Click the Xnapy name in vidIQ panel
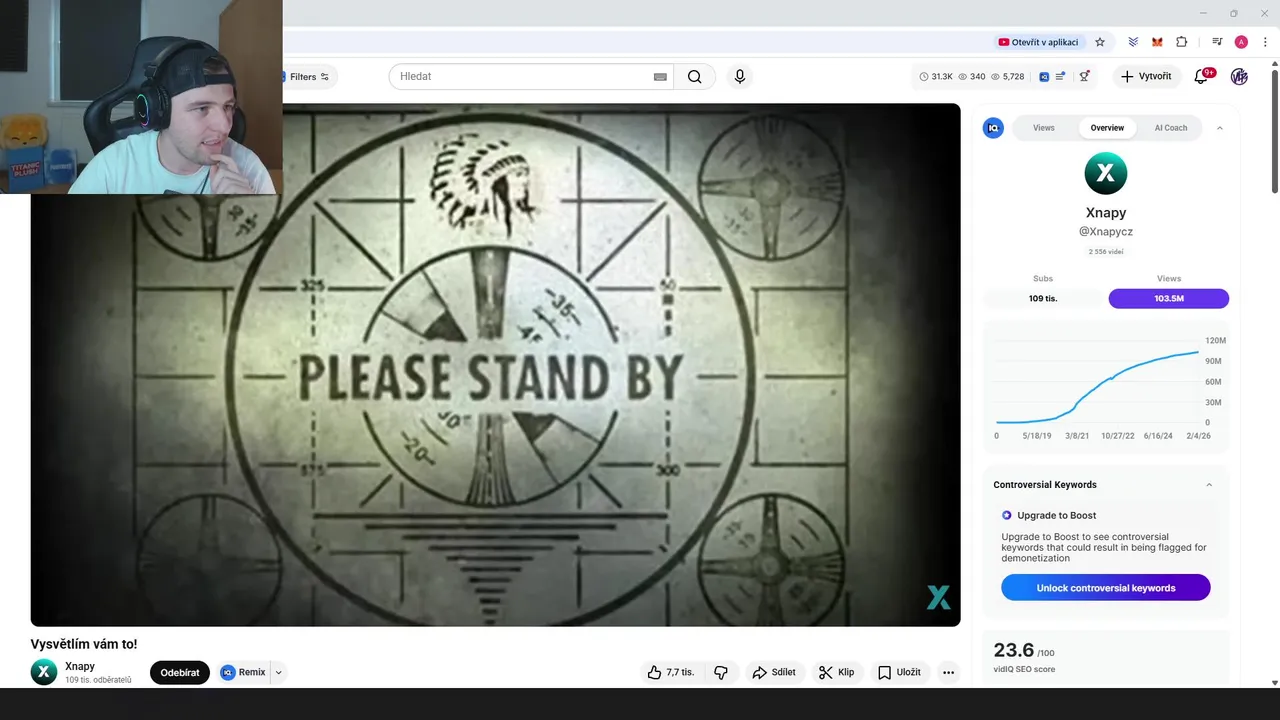This screenshot has width=1280, height=720. (x=1106, y=212)
